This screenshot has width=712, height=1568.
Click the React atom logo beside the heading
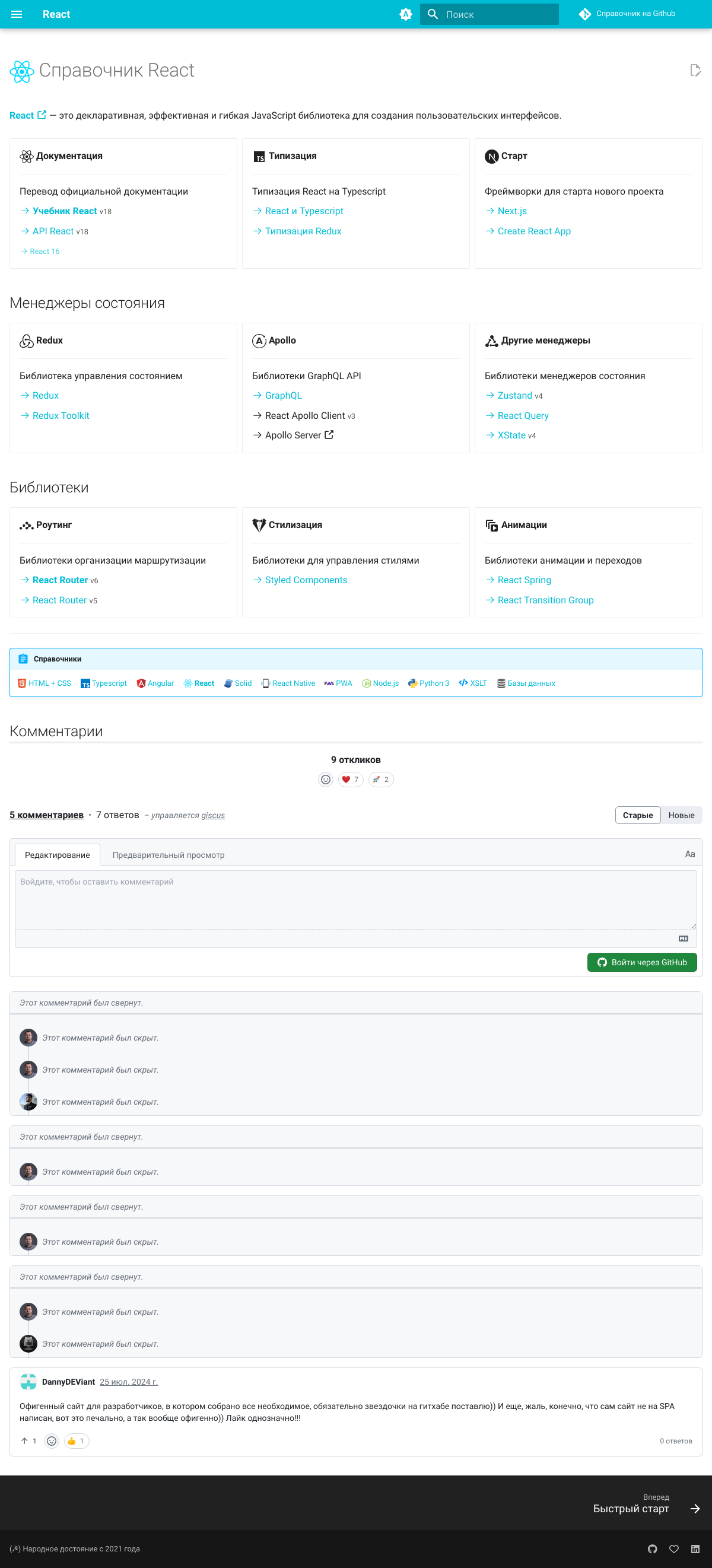(22, 71)
